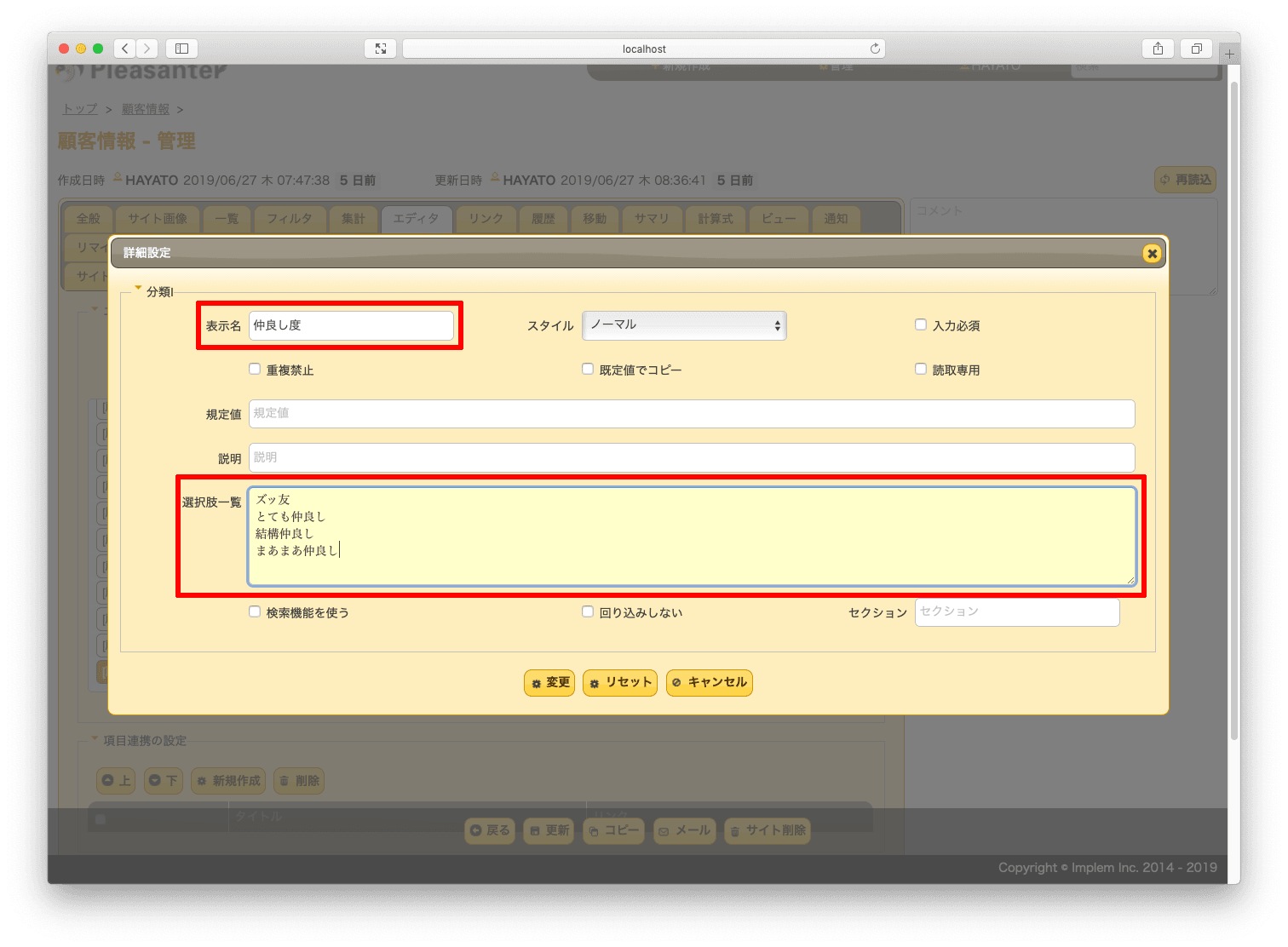The width and height of the screenshot is (1288, 947).
Task: Click the Safari share icon
Action: click(x=1158, y=49)
